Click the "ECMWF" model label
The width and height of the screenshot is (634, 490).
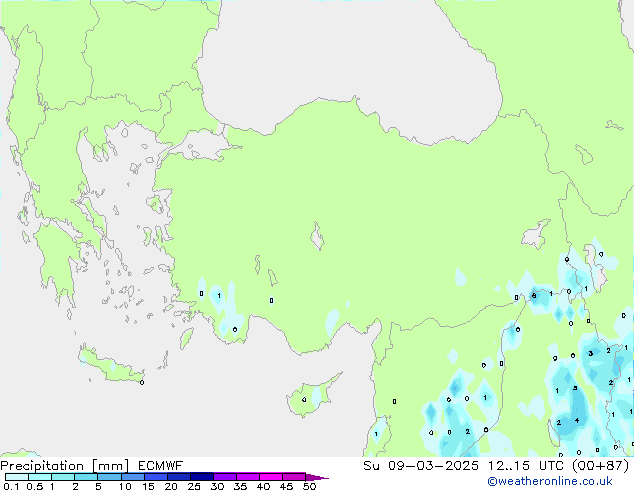click(161, 466)
